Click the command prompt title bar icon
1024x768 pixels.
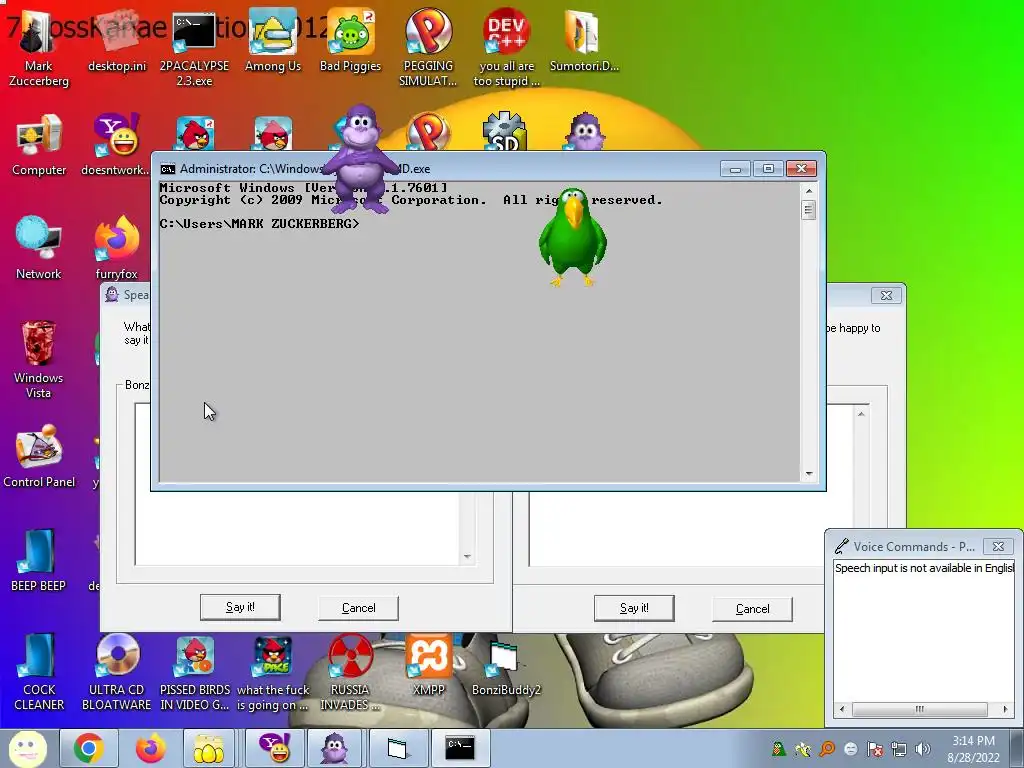tap(168, 169)
